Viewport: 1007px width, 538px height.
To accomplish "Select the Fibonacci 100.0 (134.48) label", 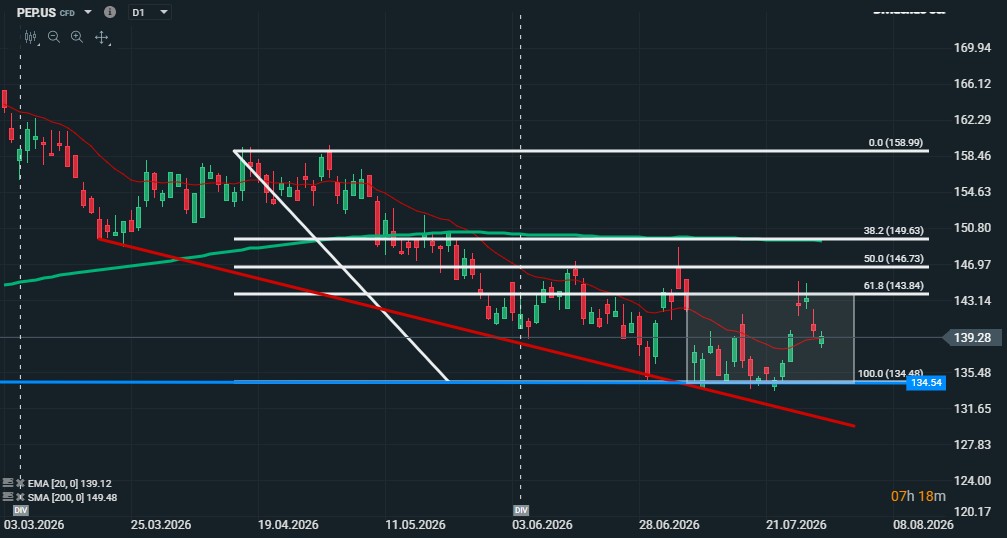I will coord(891,373).
